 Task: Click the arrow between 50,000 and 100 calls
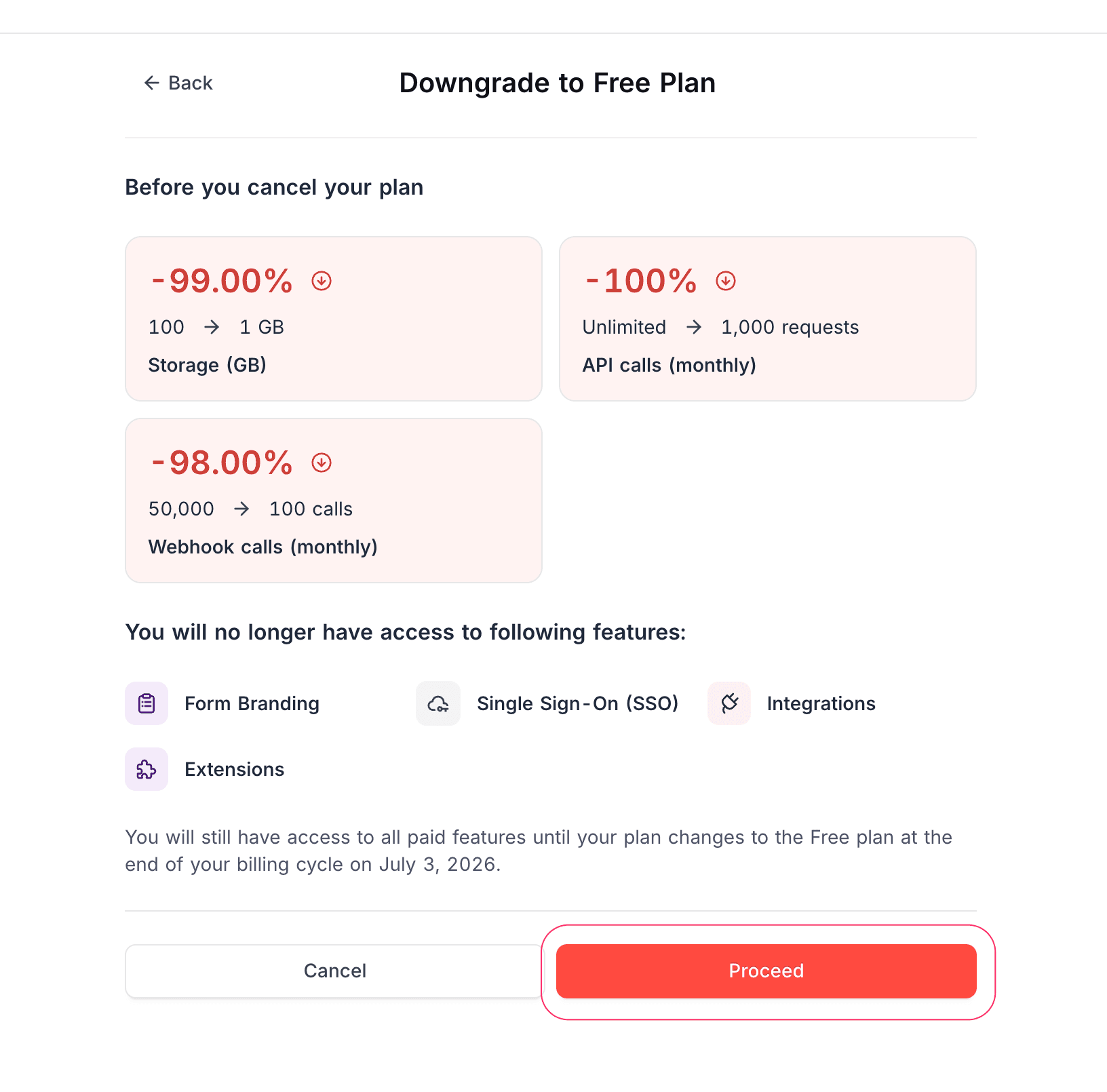coord(242,509)
